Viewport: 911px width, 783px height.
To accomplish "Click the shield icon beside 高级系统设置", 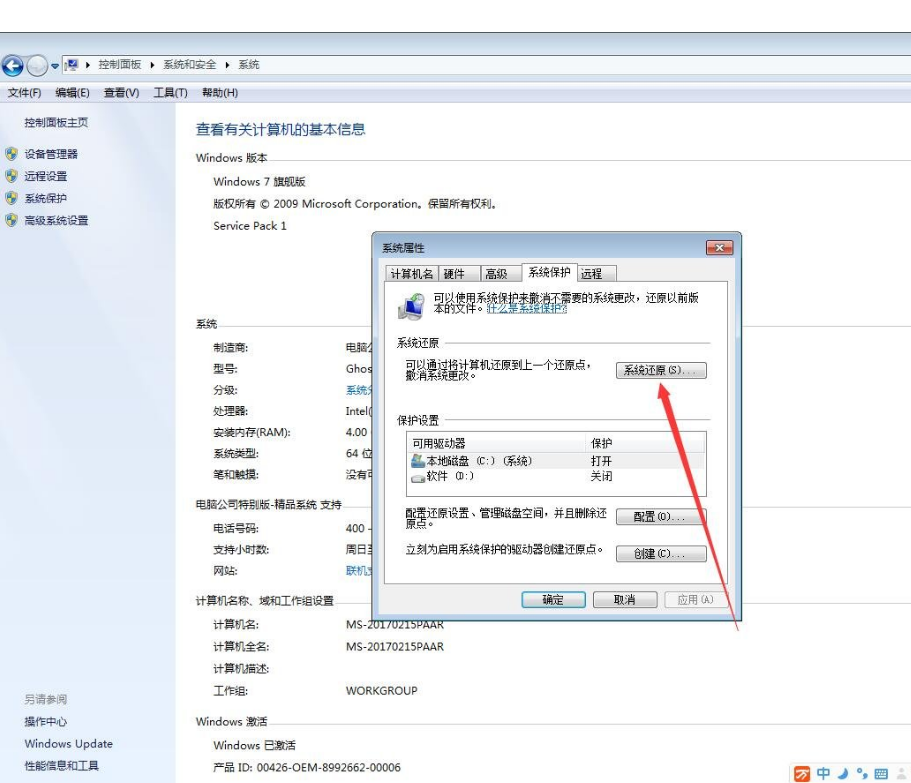I will (12, 220).
